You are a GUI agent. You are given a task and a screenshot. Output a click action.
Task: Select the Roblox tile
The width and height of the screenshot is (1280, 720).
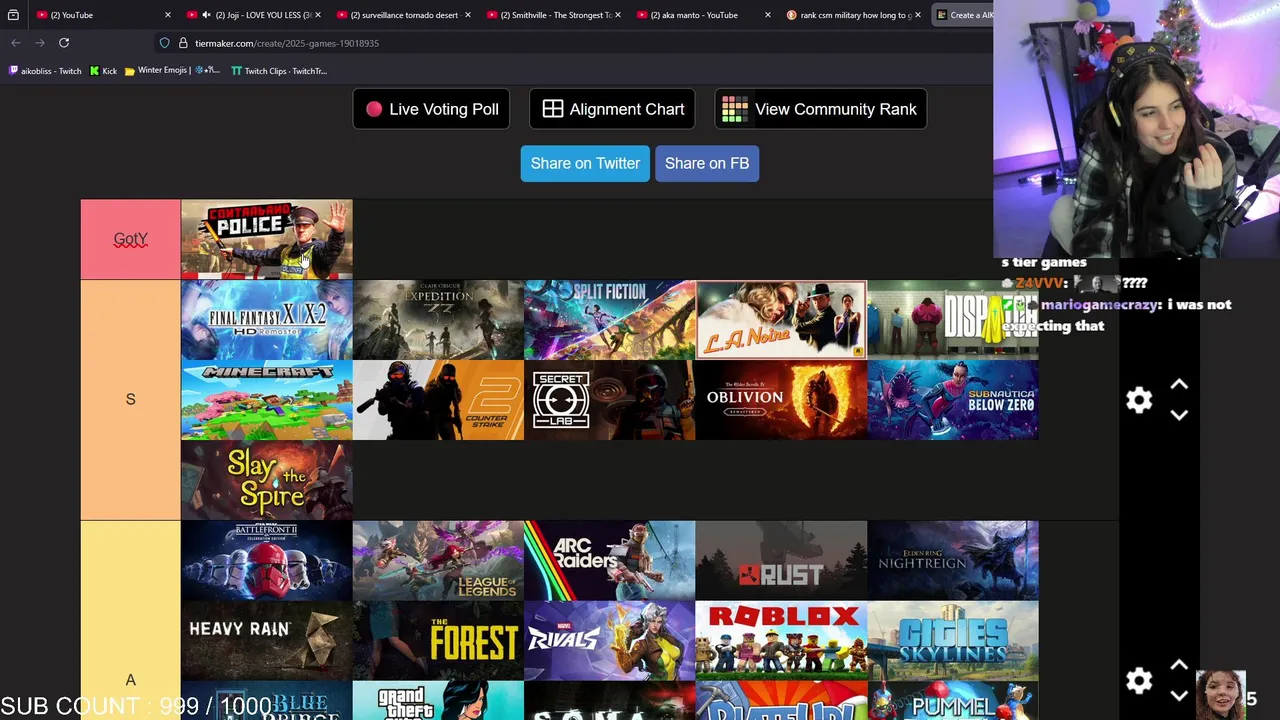(781, 640)
